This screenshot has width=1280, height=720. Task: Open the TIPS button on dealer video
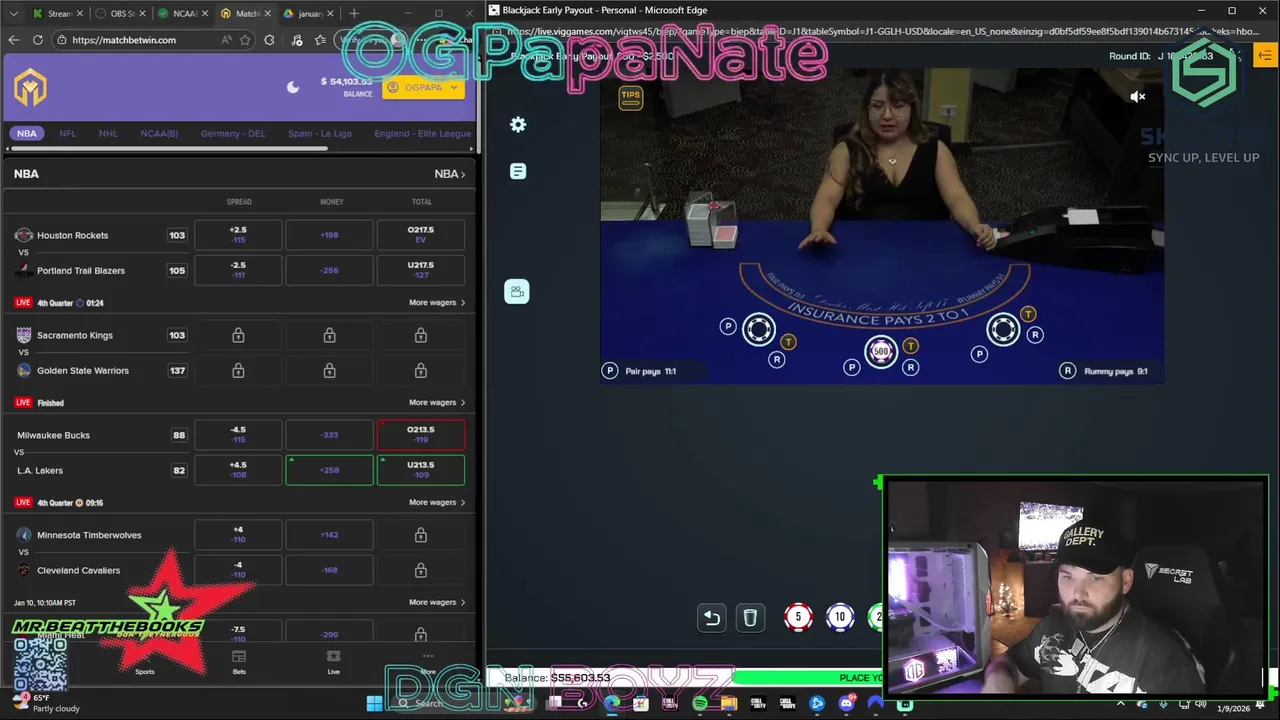coord(630,97)
